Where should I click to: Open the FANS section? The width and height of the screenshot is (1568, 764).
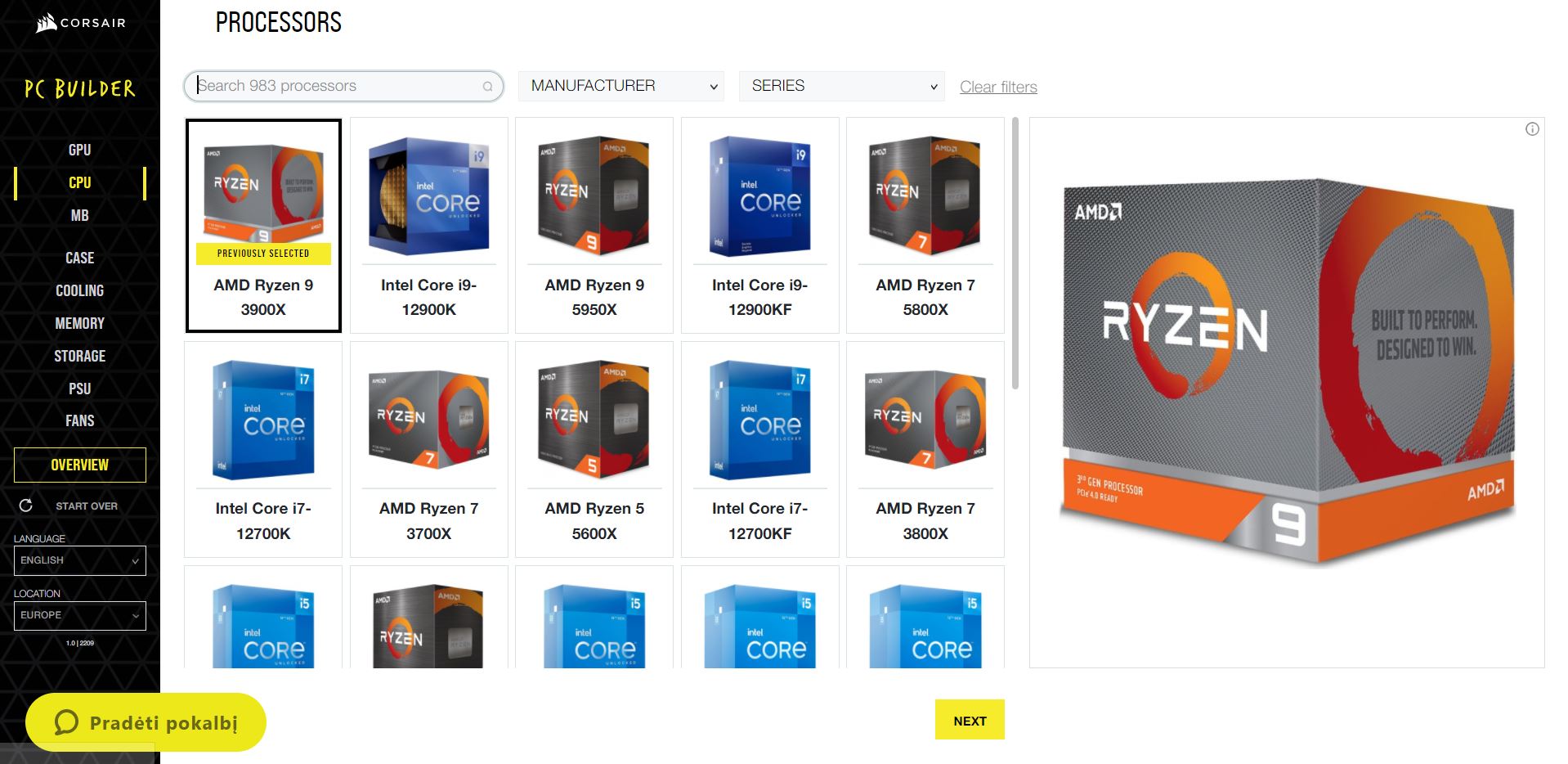pyautogui.click(x=80, y=420)
